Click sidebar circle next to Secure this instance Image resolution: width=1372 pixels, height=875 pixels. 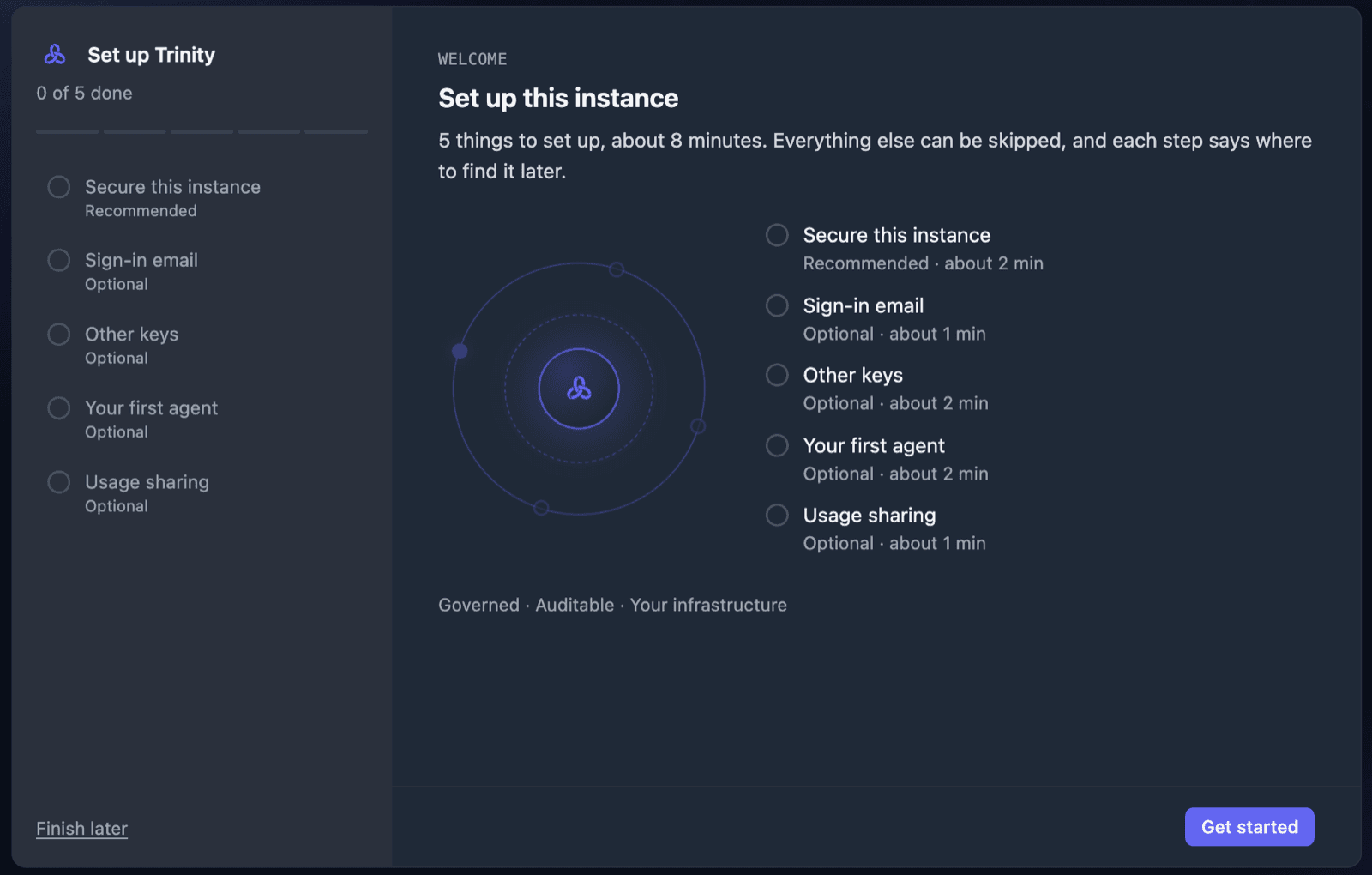(x=59, y=187)
